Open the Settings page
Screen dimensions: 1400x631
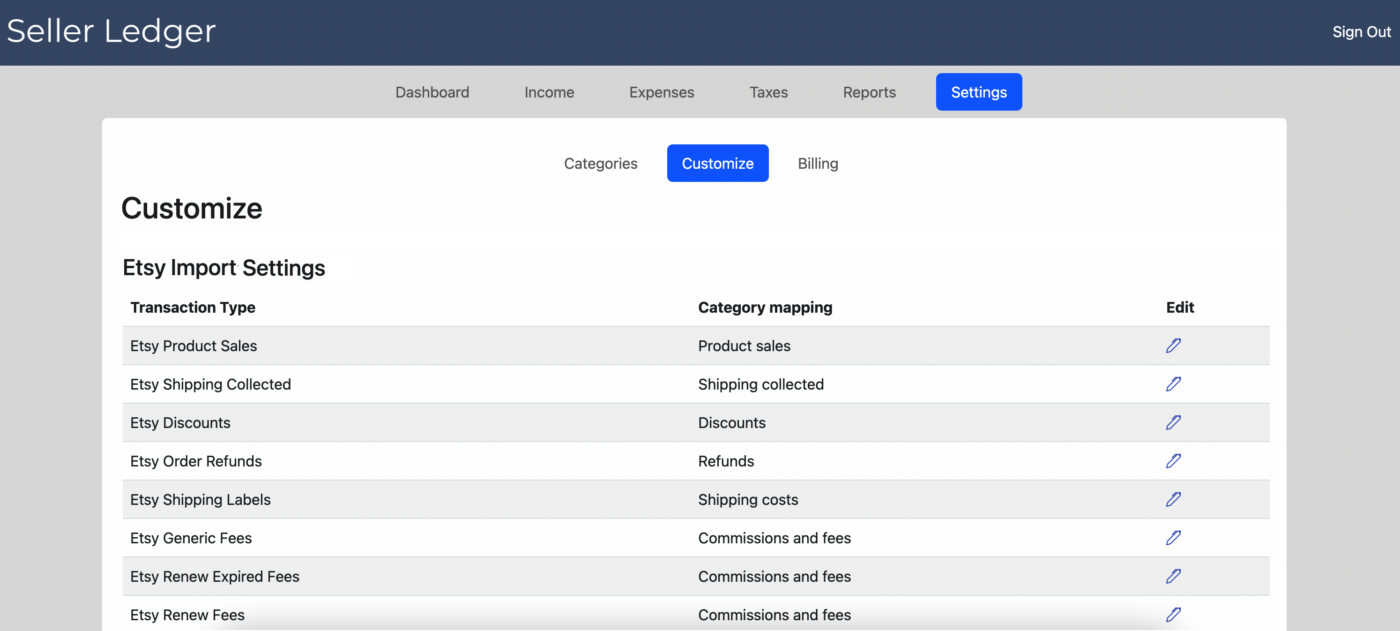(x=978, y=91)
